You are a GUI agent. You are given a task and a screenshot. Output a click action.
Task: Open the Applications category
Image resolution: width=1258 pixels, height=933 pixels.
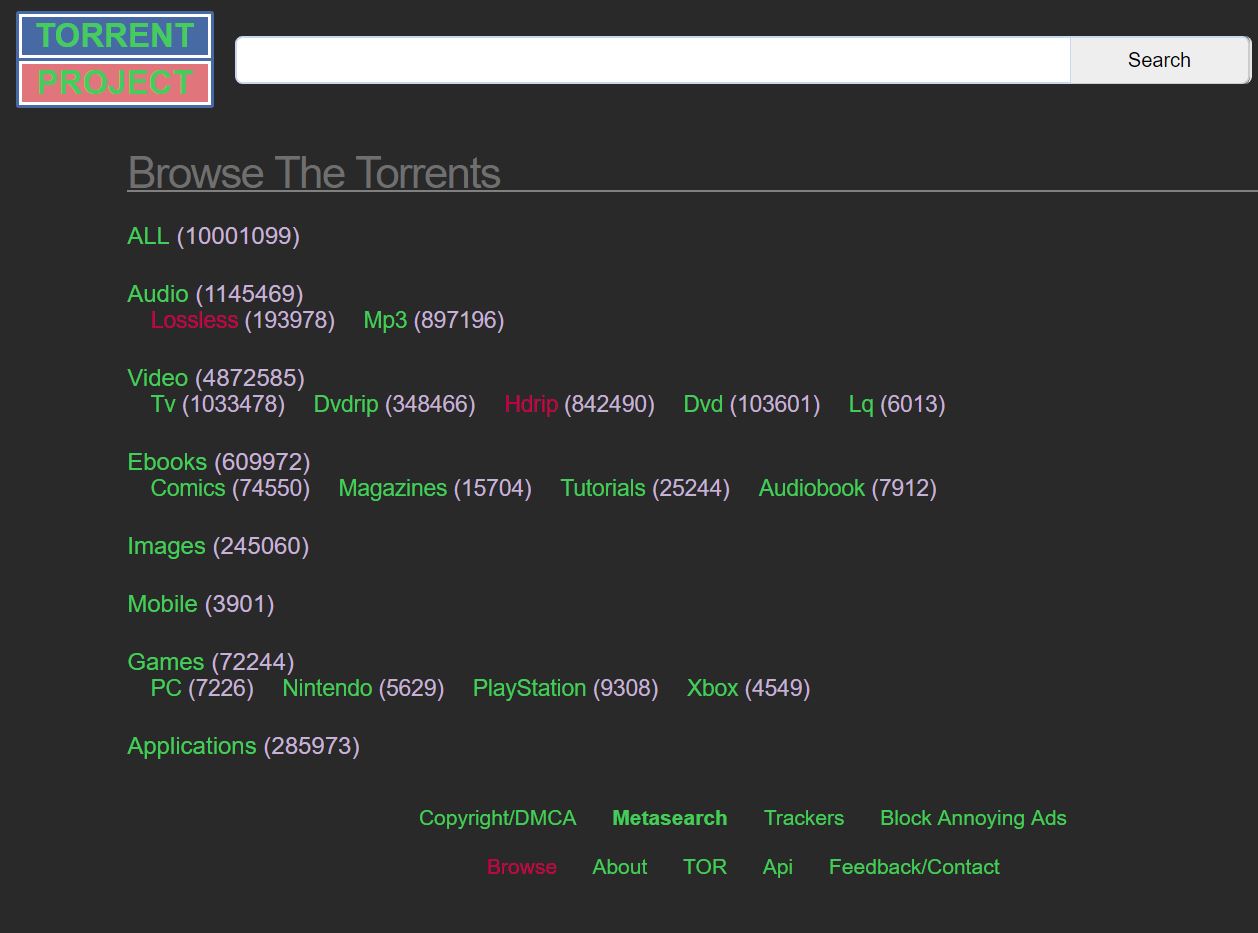pos(191,746)
